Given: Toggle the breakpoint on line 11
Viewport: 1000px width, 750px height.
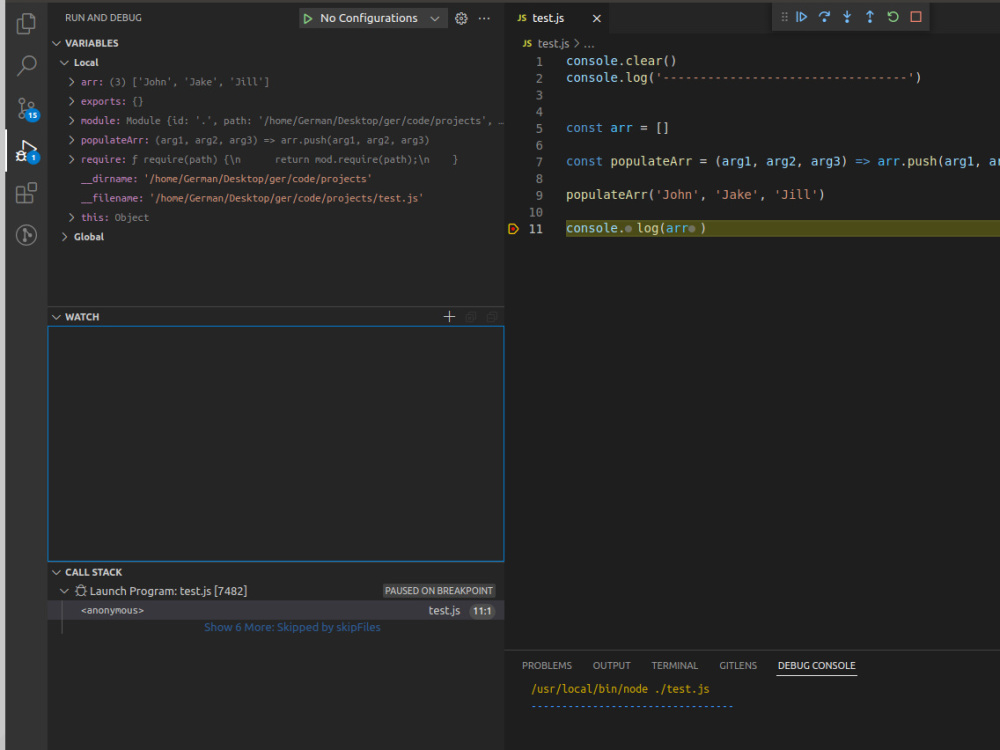Looking at the screenshot, I should click(x=513, y=228).
